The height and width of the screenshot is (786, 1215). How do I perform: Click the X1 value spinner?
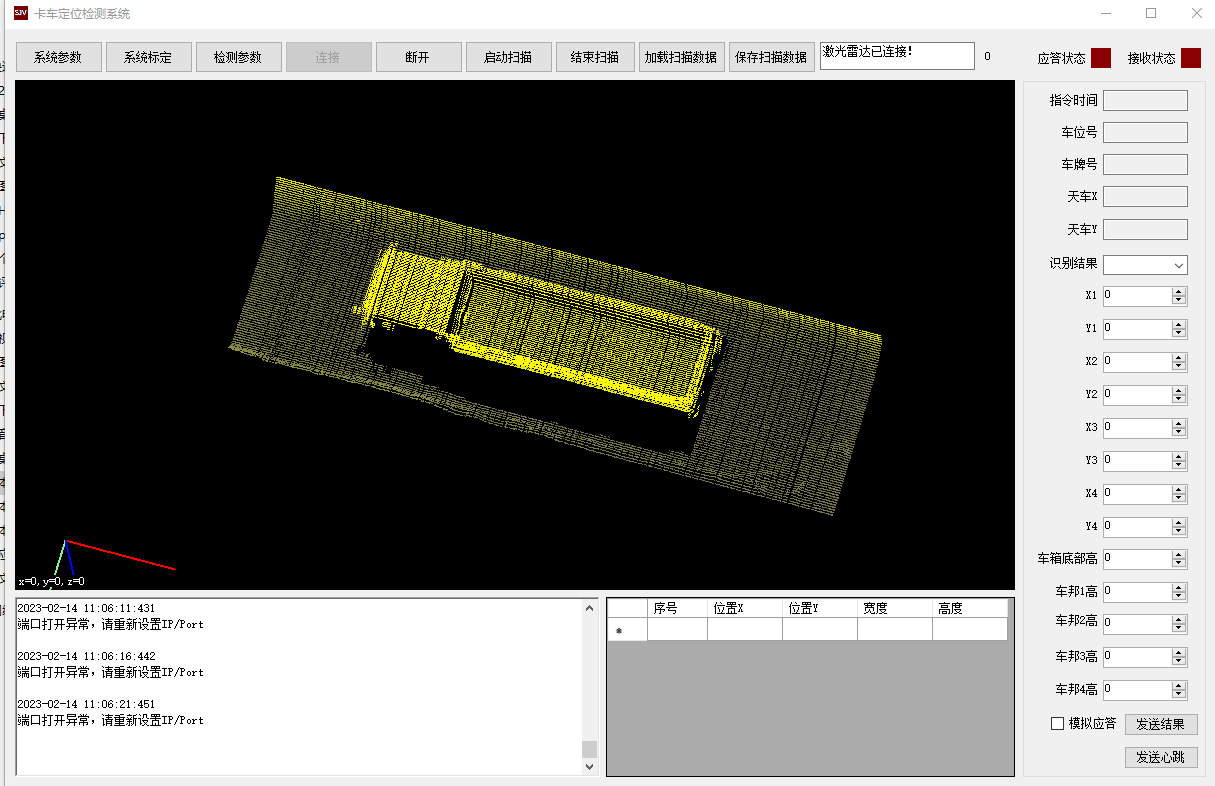(1145, 296)
